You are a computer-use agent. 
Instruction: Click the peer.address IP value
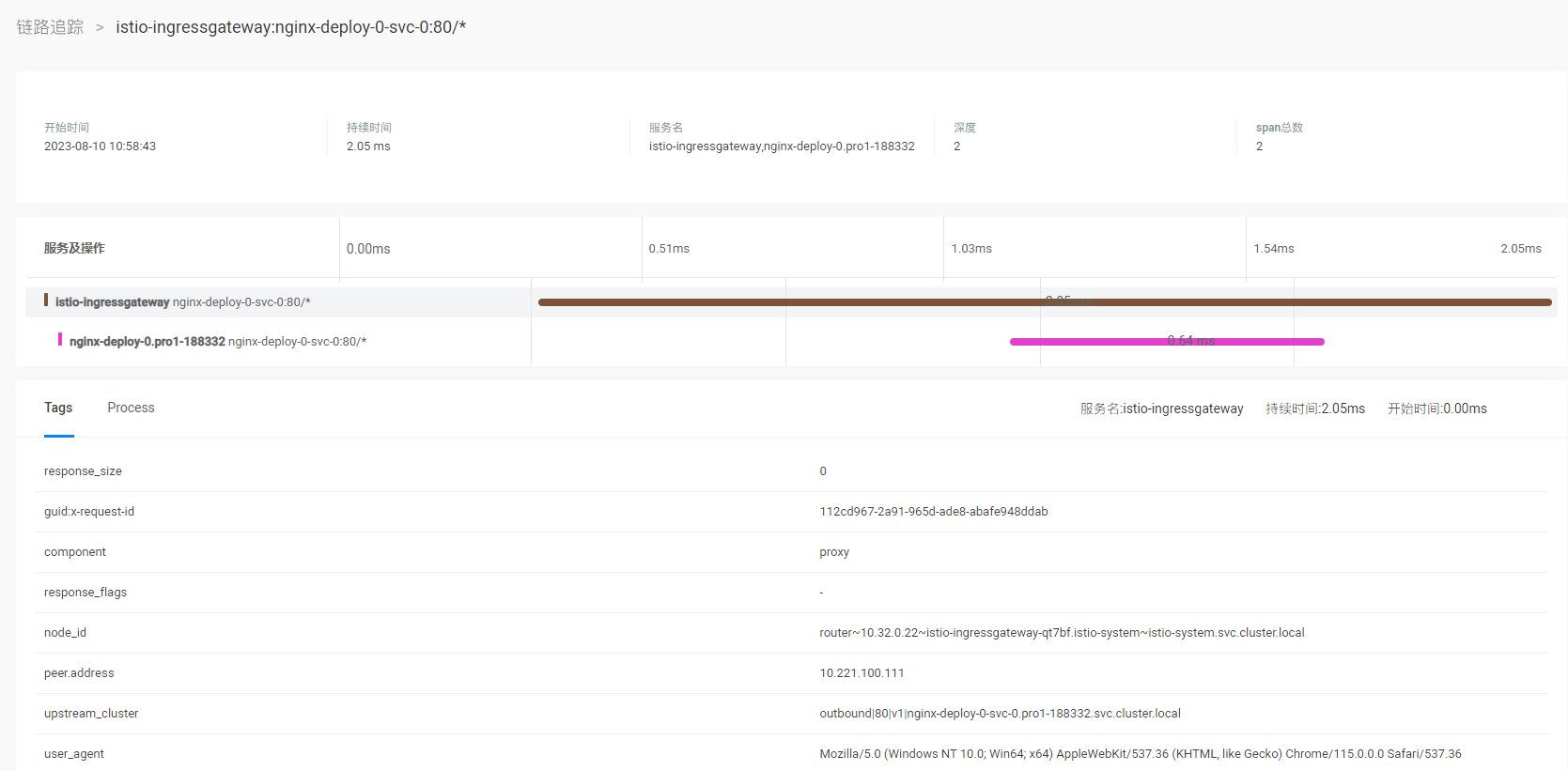coord(862,673)
